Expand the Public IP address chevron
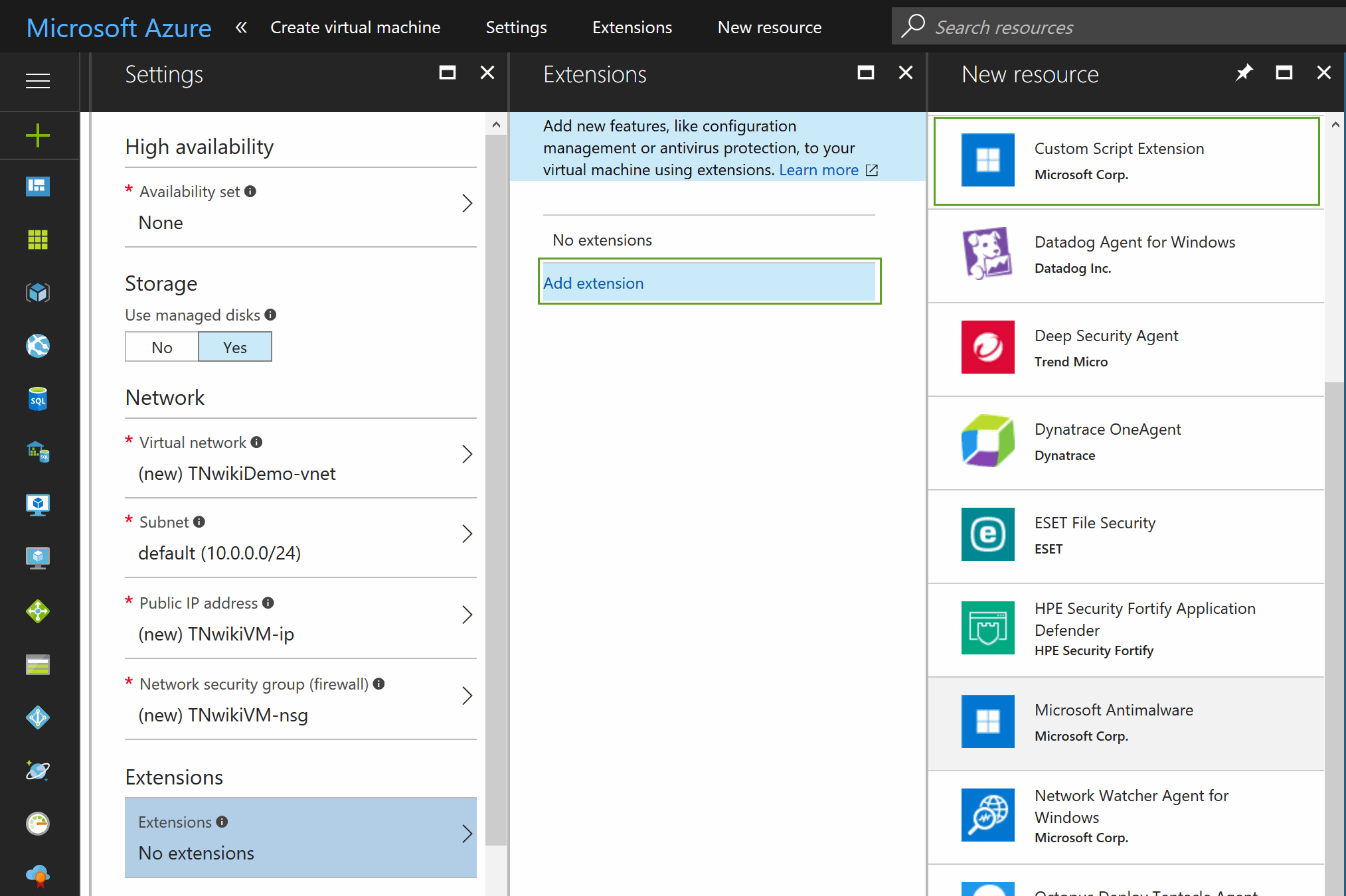Viewport: 1346px width, 896px height. 467,615
